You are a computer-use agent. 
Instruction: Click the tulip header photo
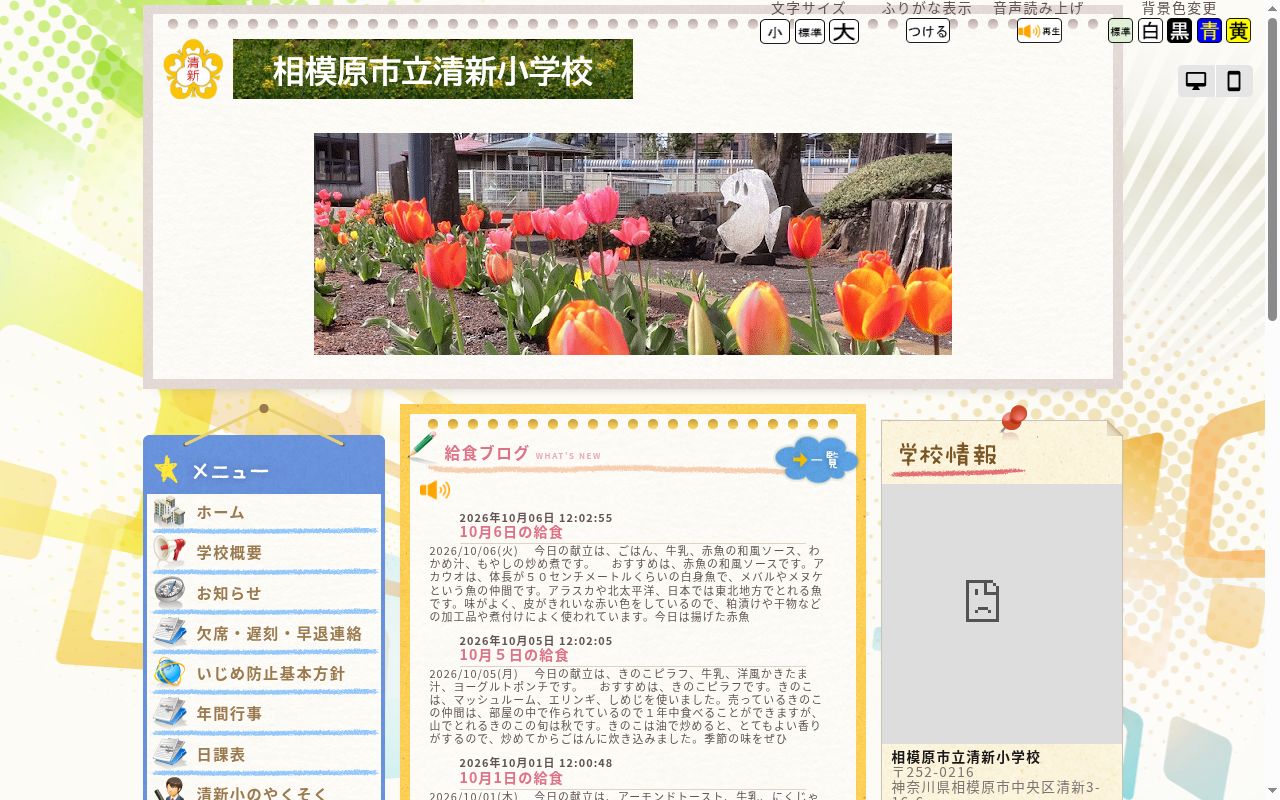point(633,244)
